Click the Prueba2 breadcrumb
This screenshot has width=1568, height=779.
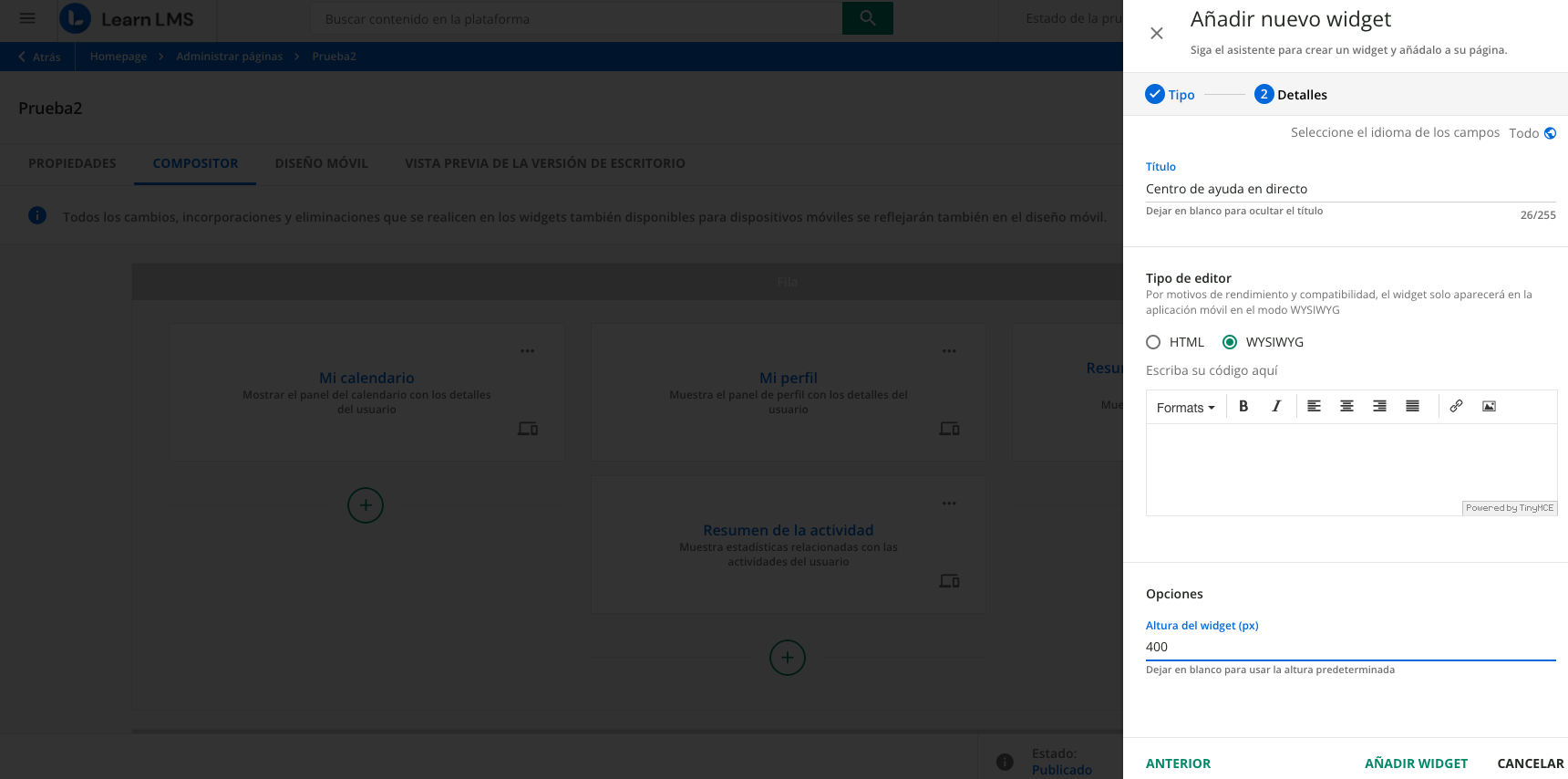(x=334, y=57)
